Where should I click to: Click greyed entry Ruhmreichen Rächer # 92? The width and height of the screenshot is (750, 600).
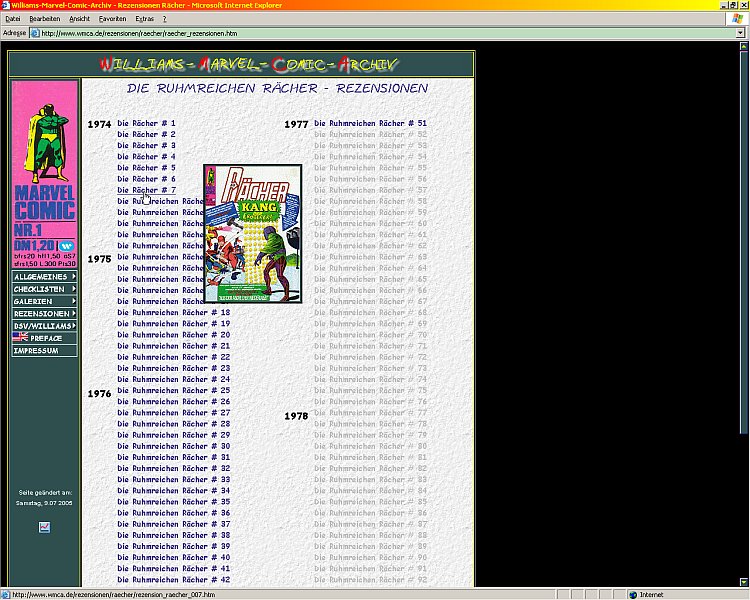point(370,579)
